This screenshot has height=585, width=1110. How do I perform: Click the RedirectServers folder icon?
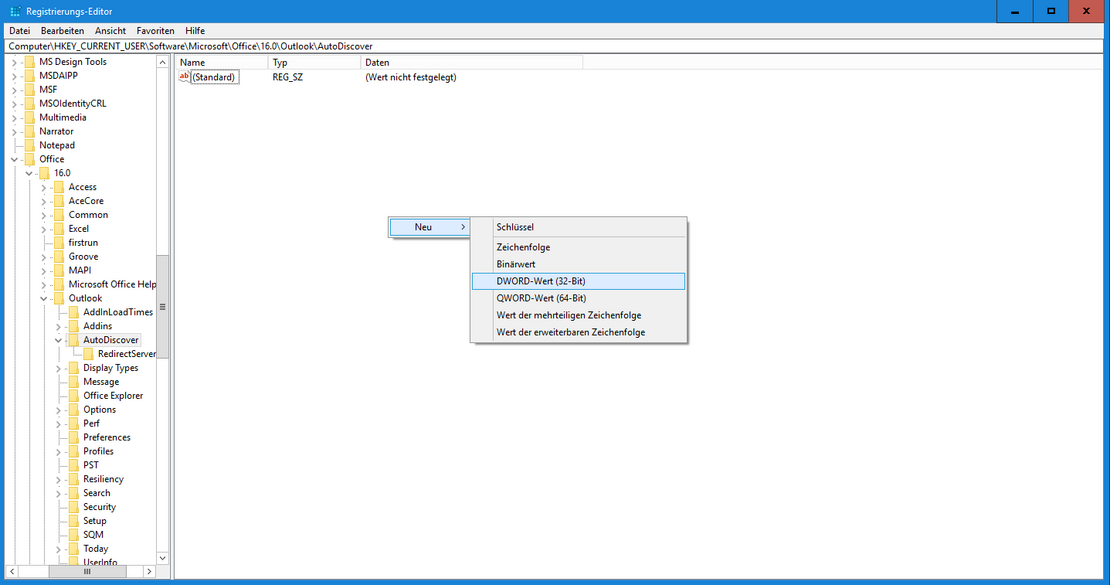coord(88,354)
